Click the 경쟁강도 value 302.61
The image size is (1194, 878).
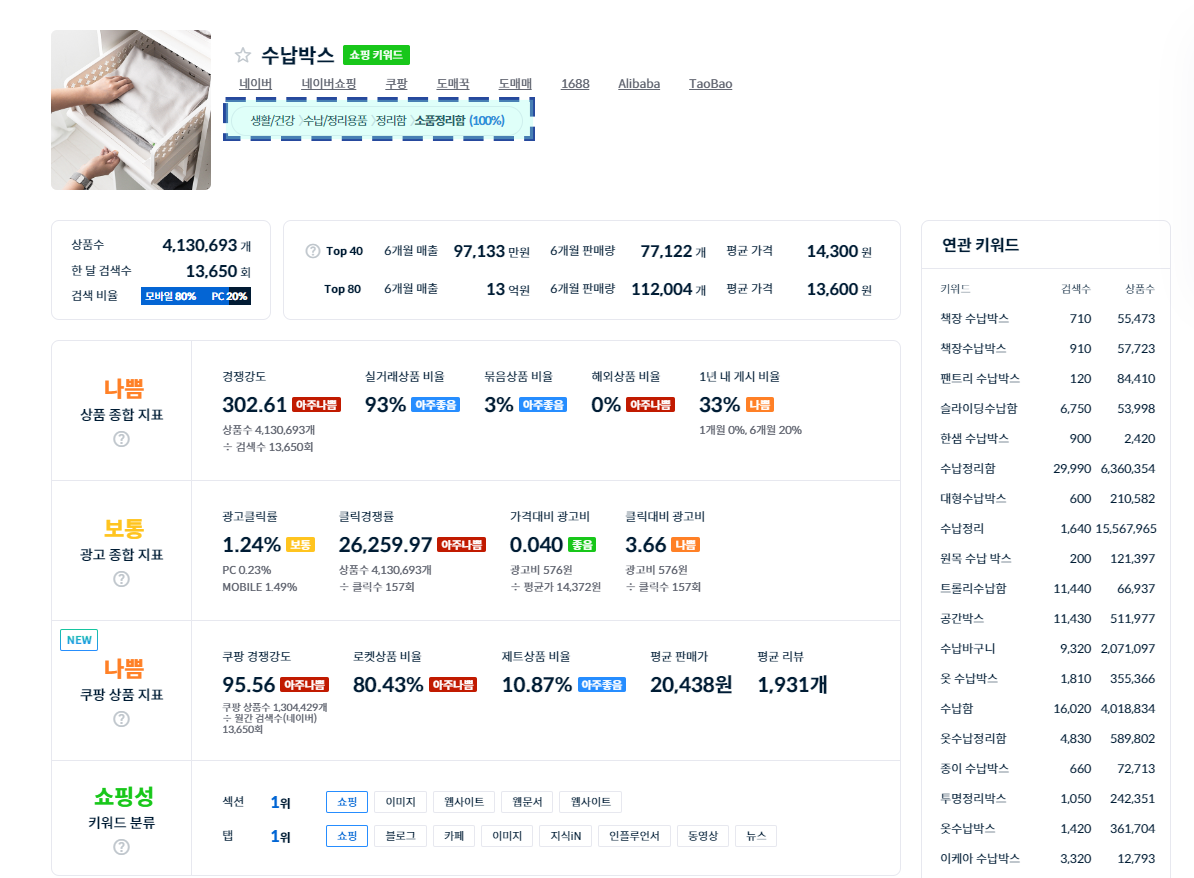[x=254, y=405]
